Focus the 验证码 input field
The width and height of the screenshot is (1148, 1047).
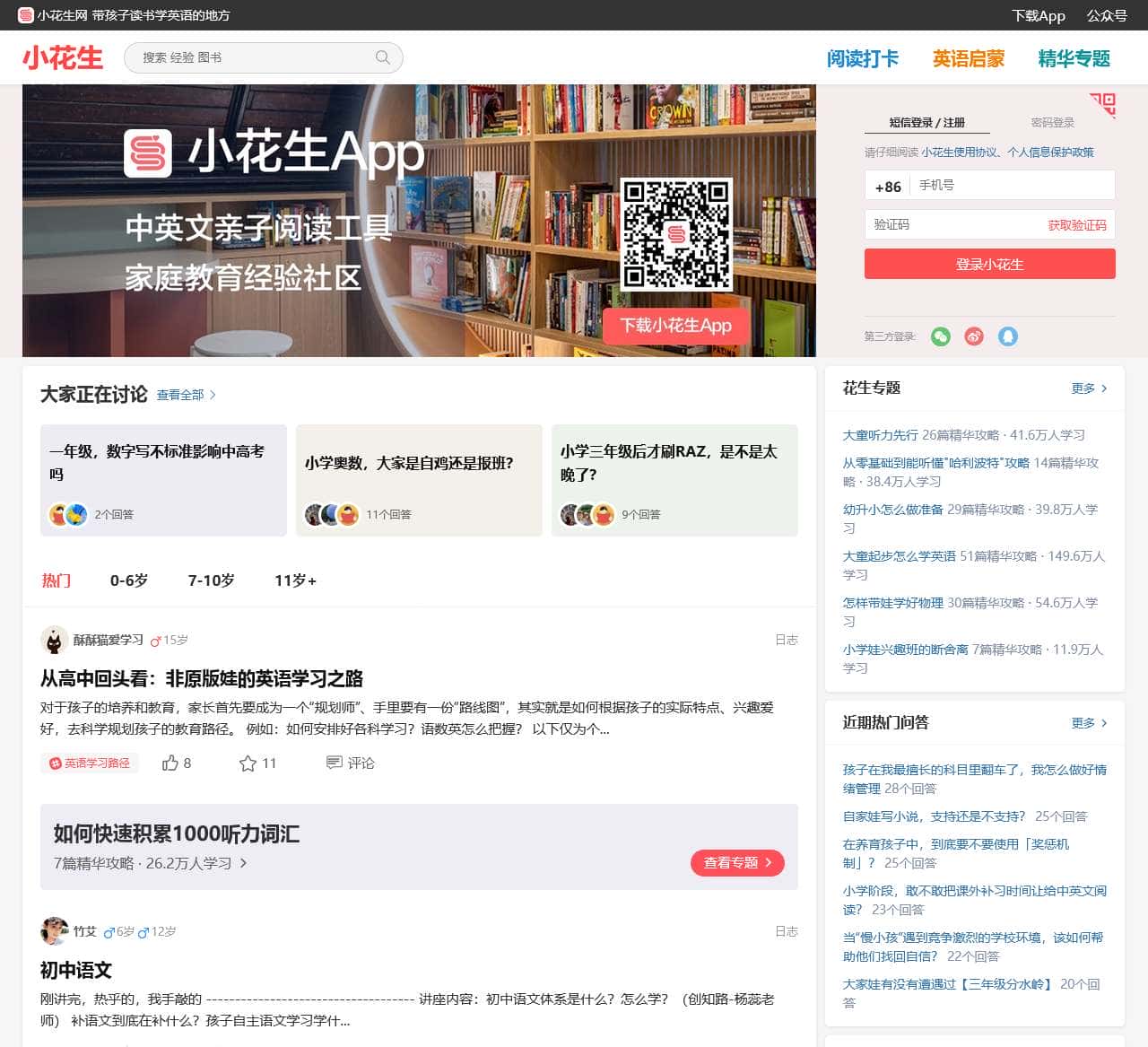tap(953, 224)
